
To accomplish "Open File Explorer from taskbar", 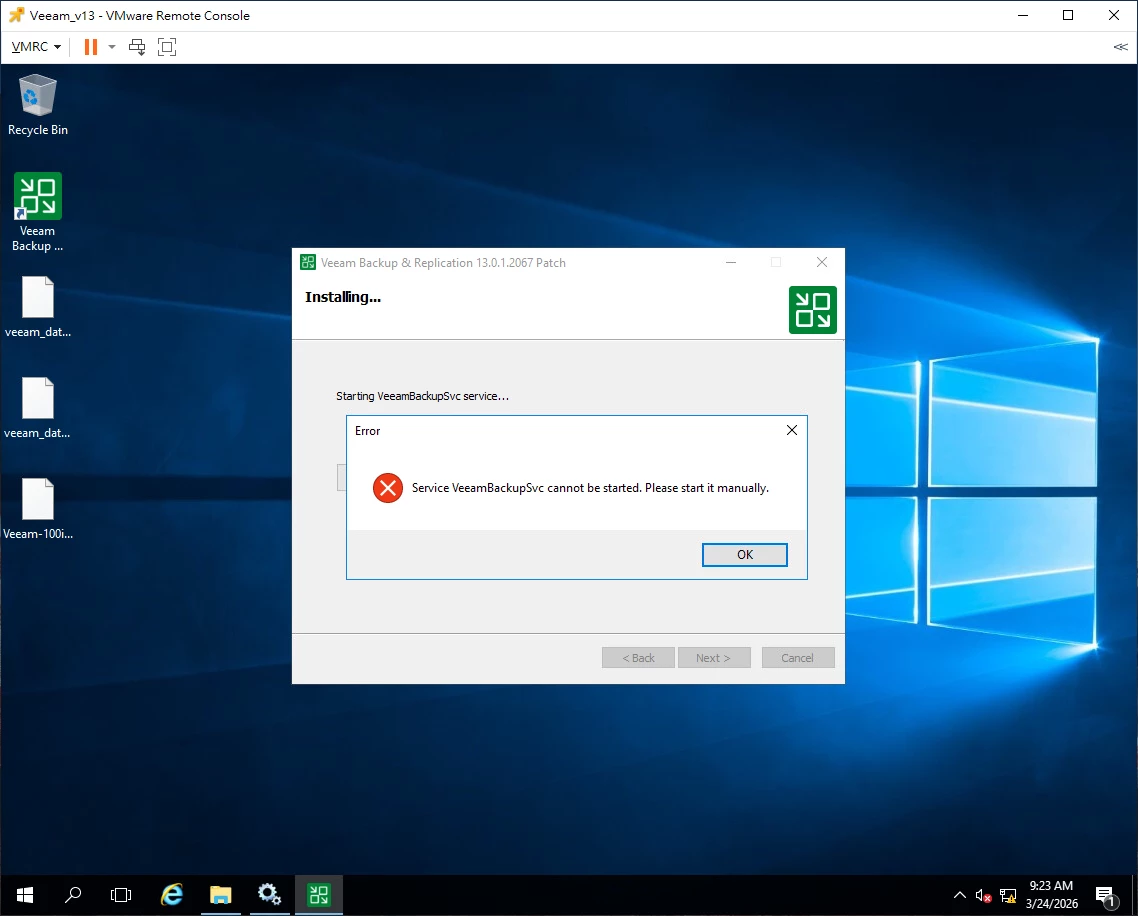I will tap(221, 895).
